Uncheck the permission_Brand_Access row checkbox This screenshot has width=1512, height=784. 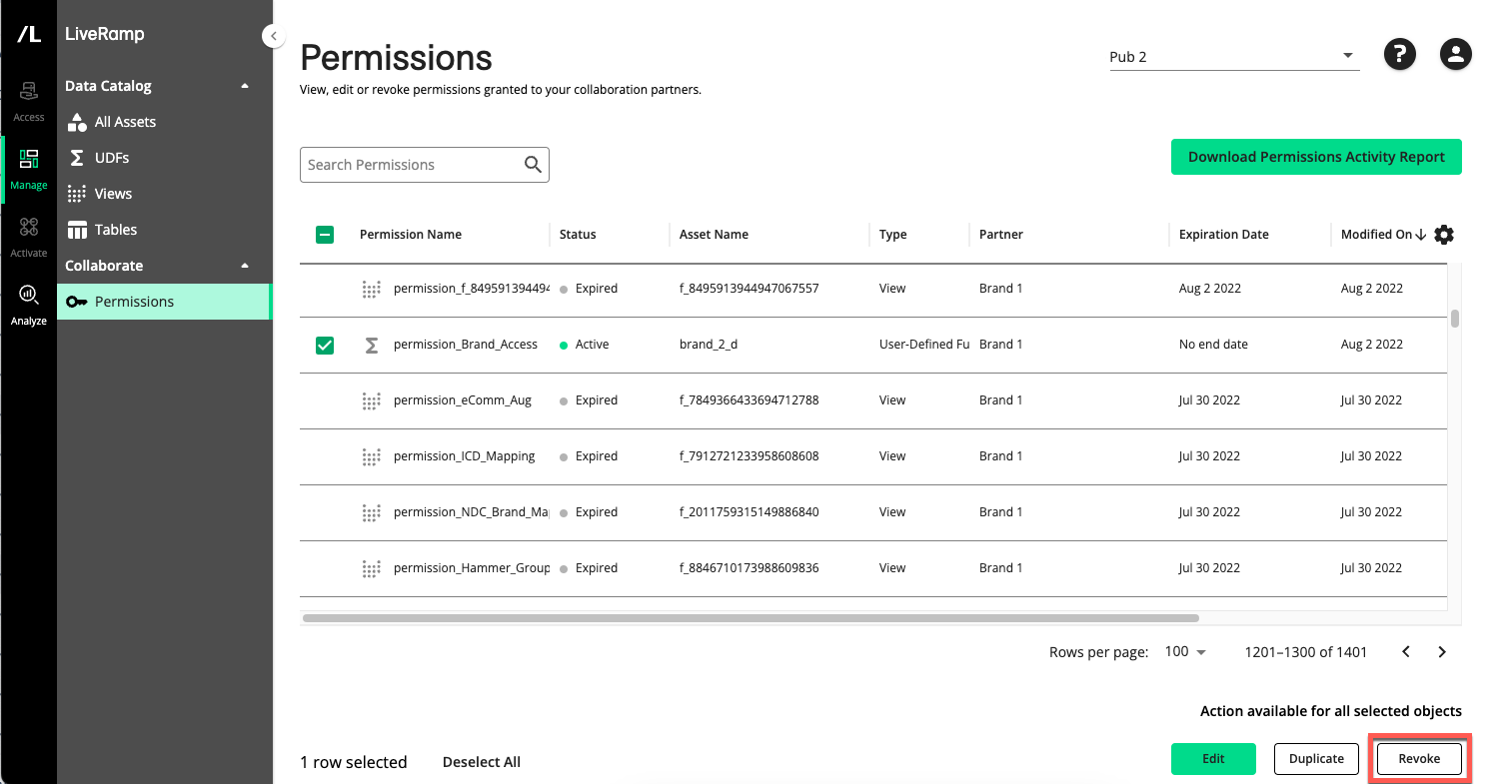click(325, 346)
